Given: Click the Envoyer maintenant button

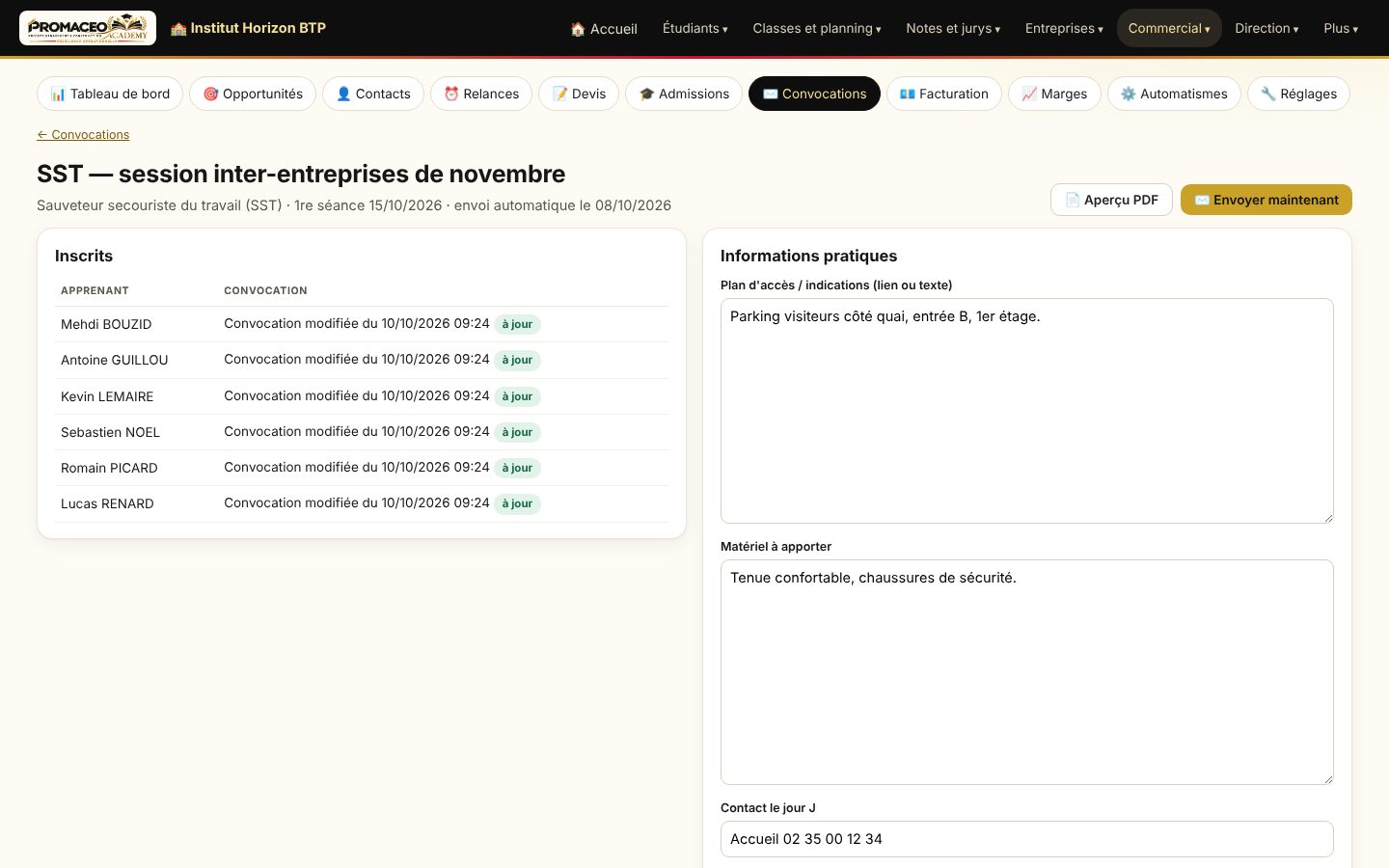Looking at the screenshot, I should point(1266,200).
